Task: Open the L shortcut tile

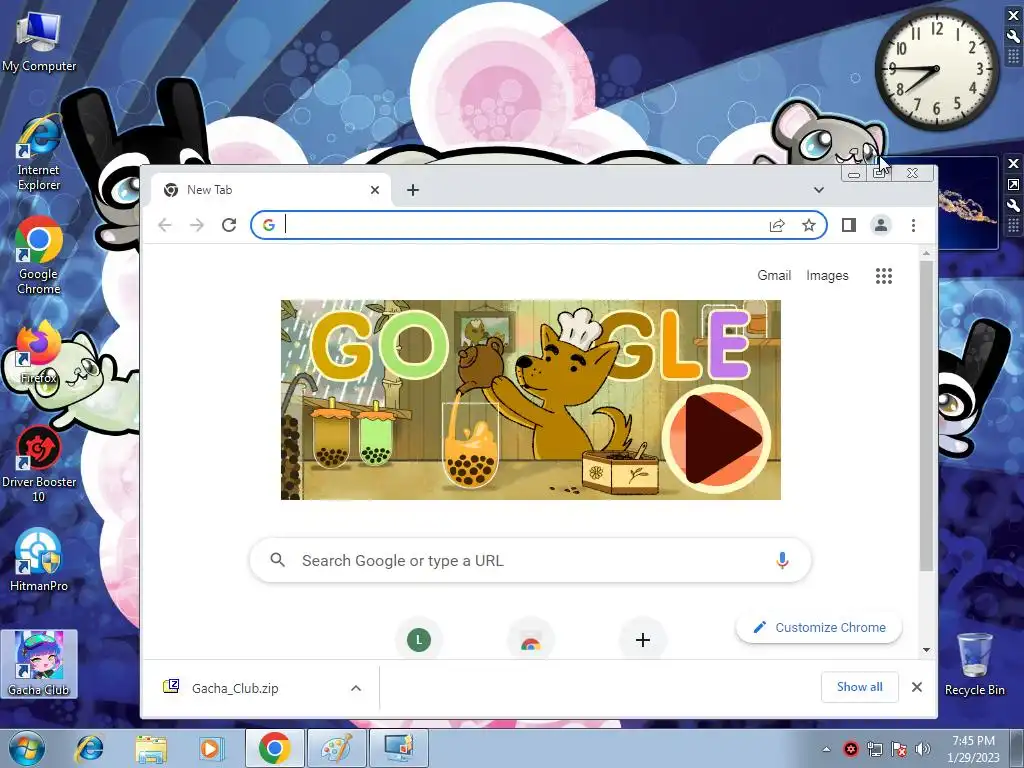Action: tap(419, 640)
